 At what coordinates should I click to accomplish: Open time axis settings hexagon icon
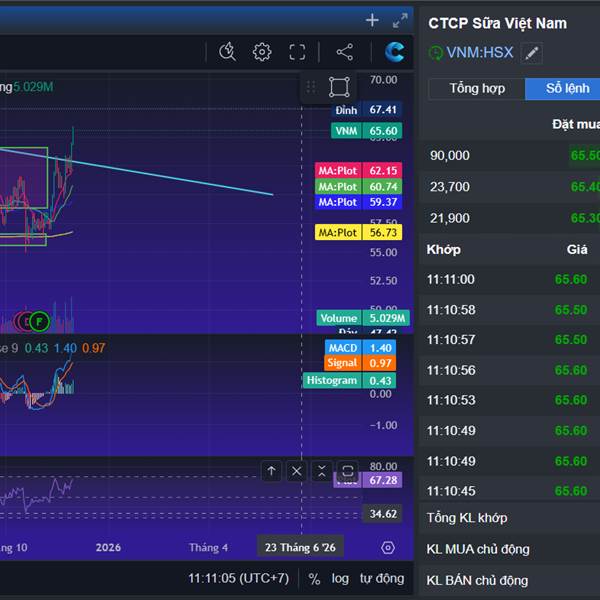click(388, 547)
